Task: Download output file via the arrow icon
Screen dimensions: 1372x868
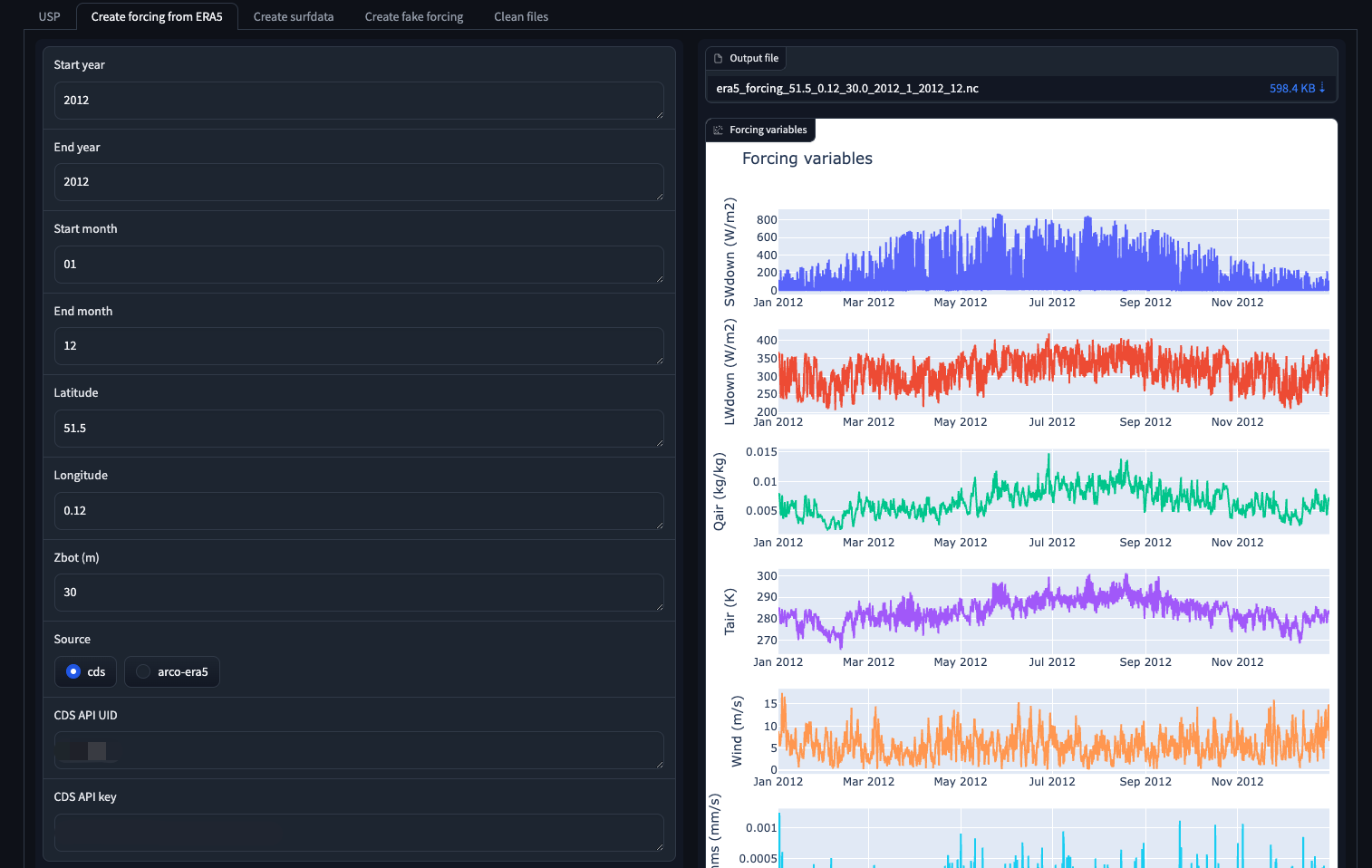Action: [x=1322, y=88]
